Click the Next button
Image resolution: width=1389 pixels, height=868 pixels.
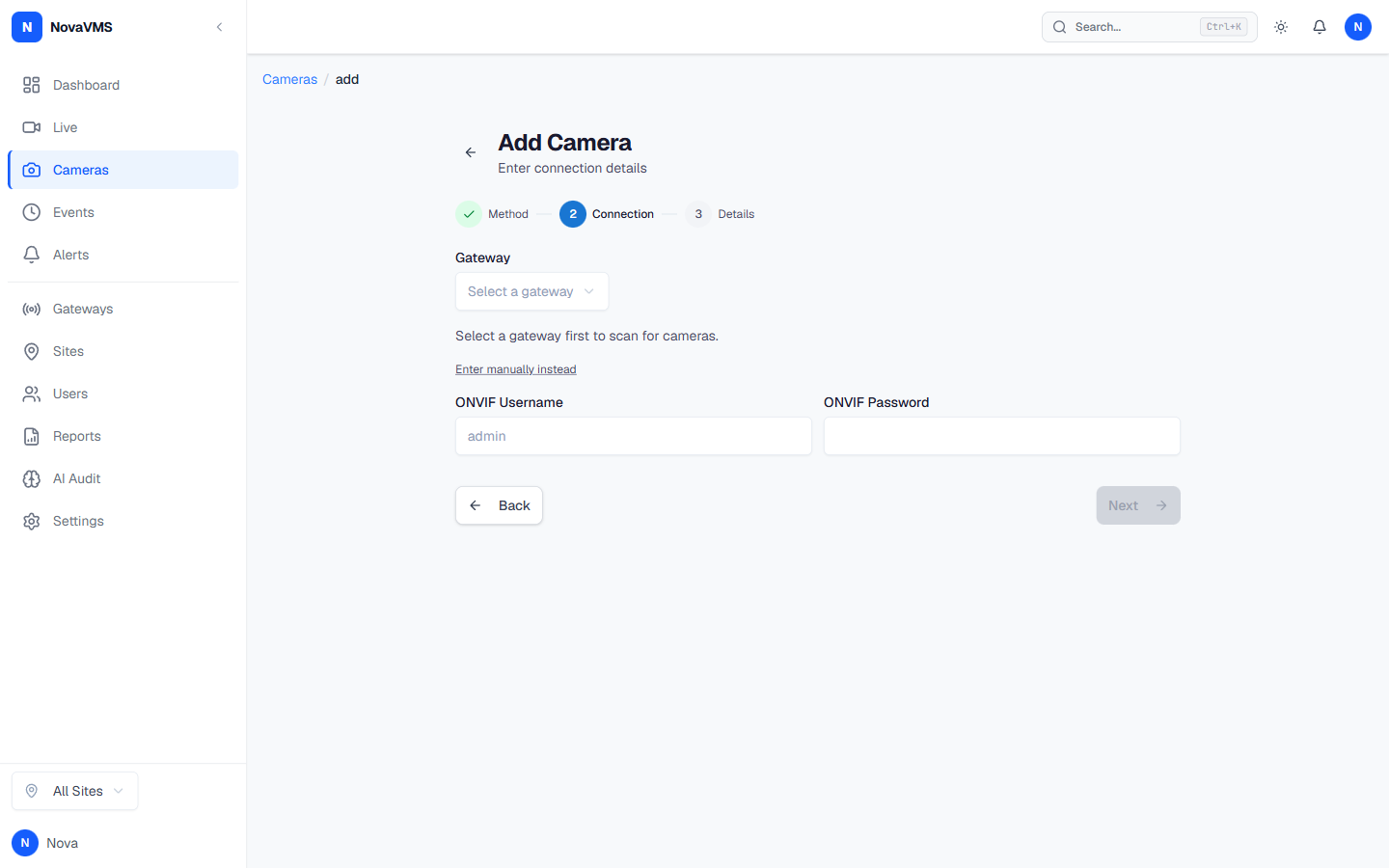[x=1138, y=505]
